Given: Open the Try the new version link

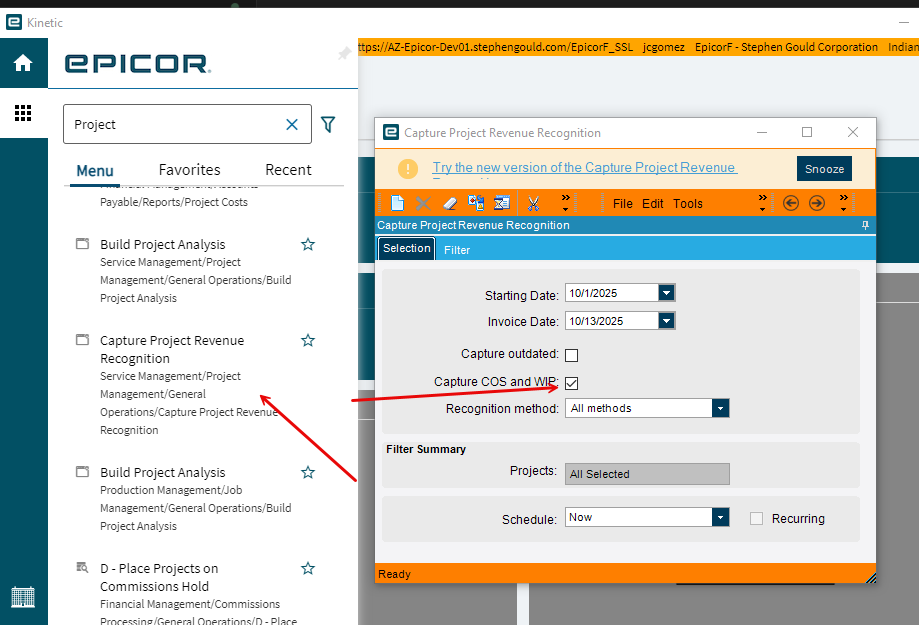Looking at the screenshot, I should (x=584, y=168).
